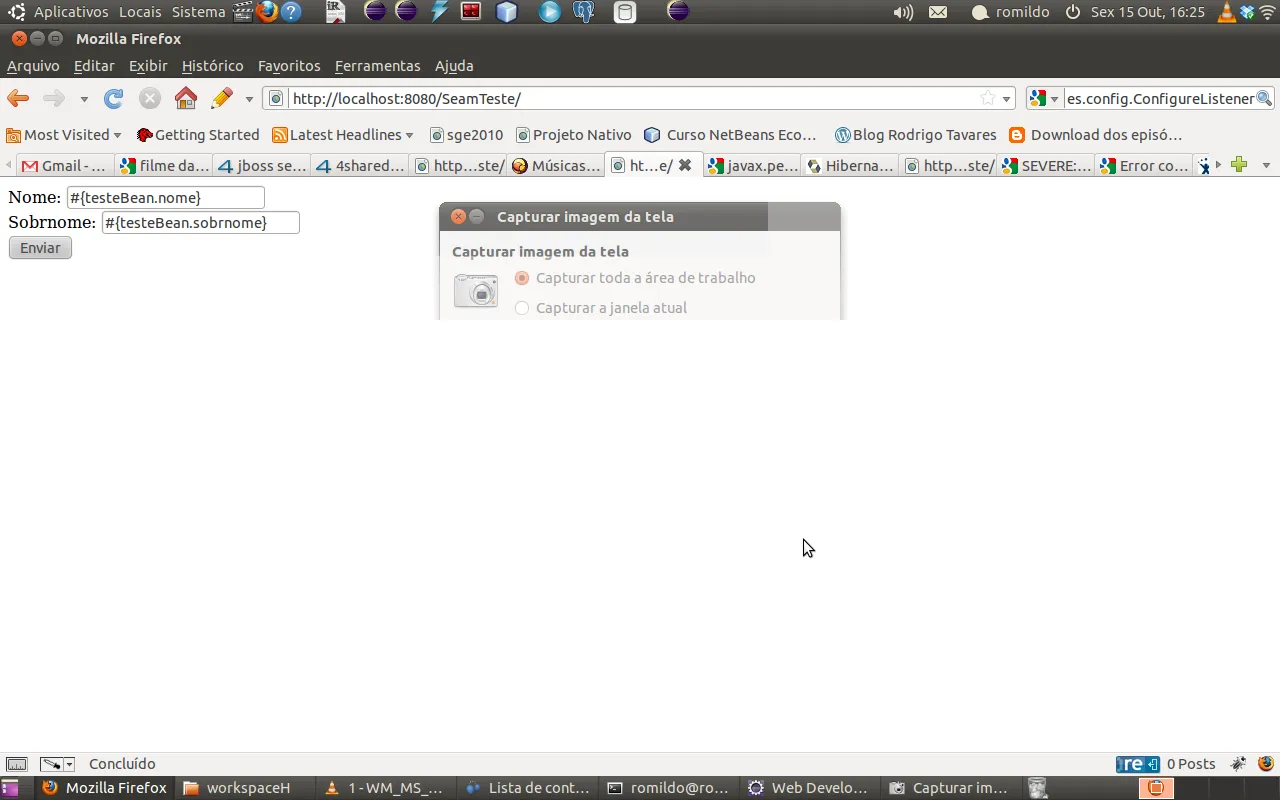Select Capturar a janela atual option
The width and height of the screenshot is (1280, 800).
[600, 308]
